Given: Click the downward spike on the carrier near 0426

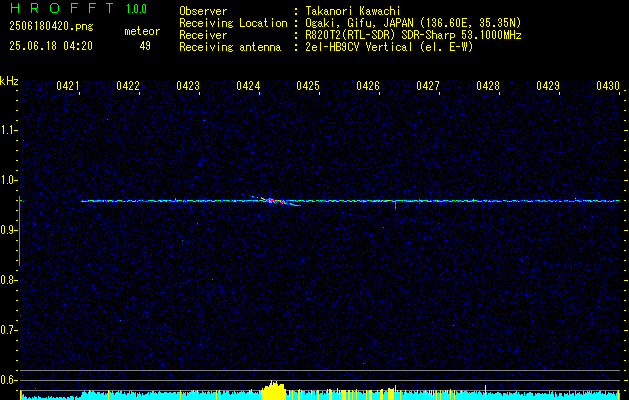Looking at the screenshot, I should (x=396, y=205).
